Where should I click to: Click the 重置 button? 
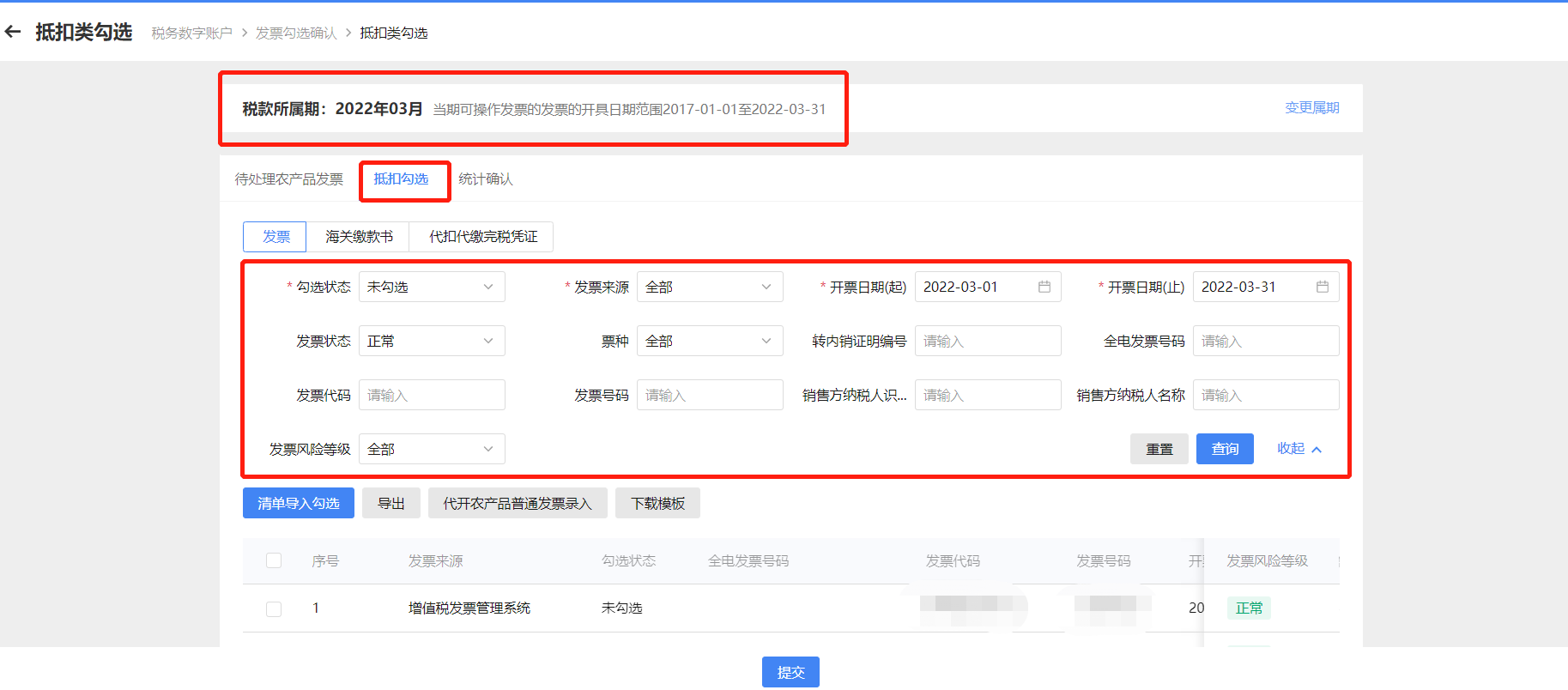[1159, 449]
